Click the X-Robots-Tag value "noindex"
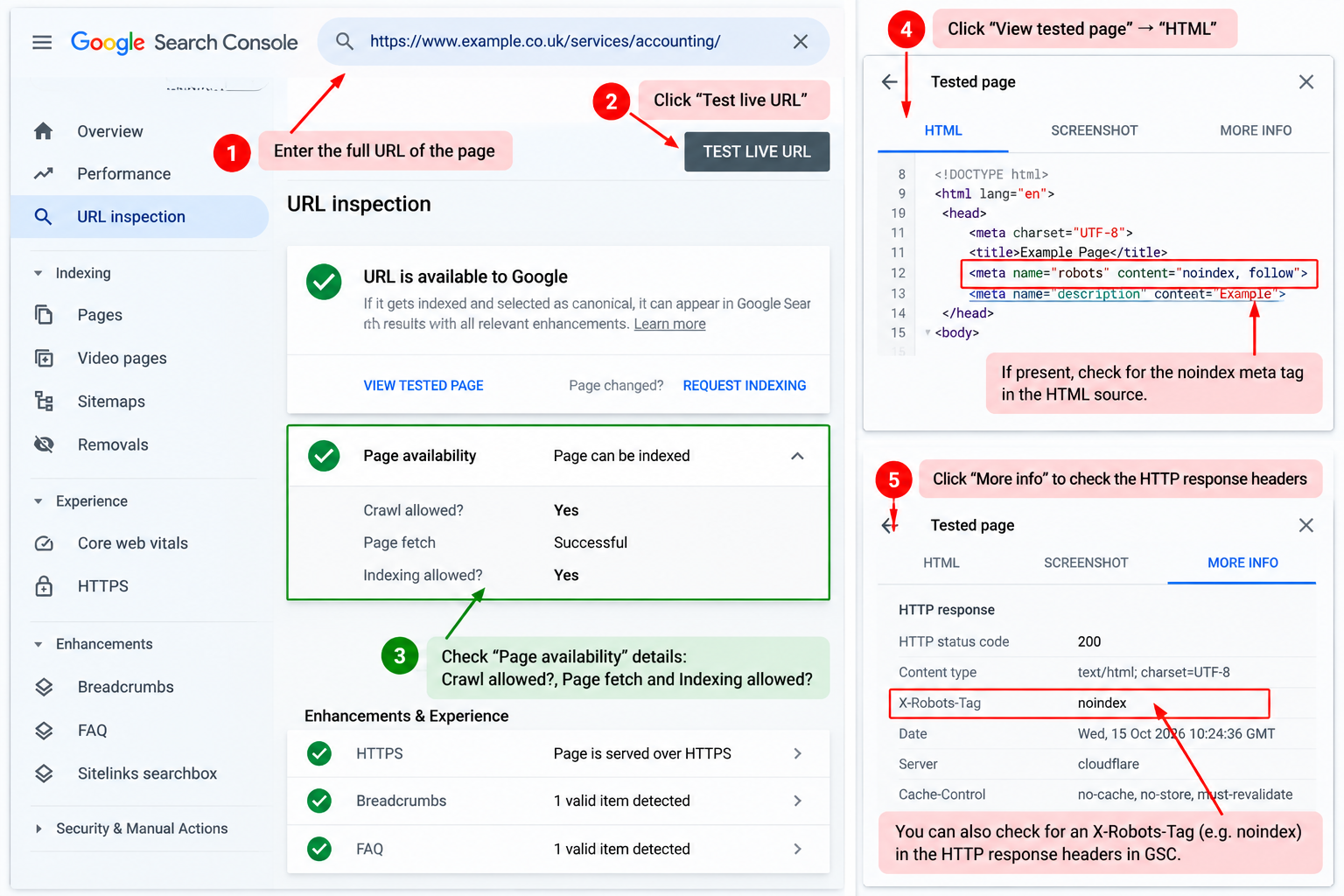The width and height of the screenshot is (1344, 896). (x=1102, y=703)
